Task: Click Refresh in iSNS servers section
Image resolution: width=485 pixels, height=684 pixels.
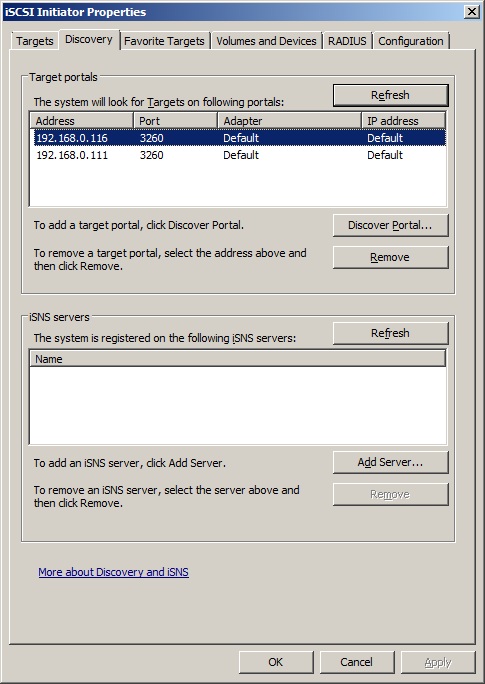Action: [390, 333]
